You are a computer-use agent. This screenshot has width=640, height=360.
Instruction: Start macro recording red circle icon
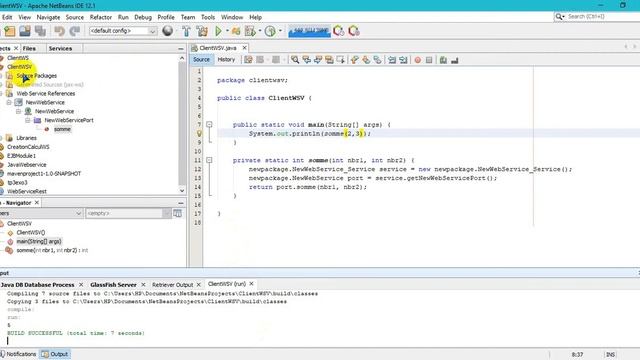418,60
